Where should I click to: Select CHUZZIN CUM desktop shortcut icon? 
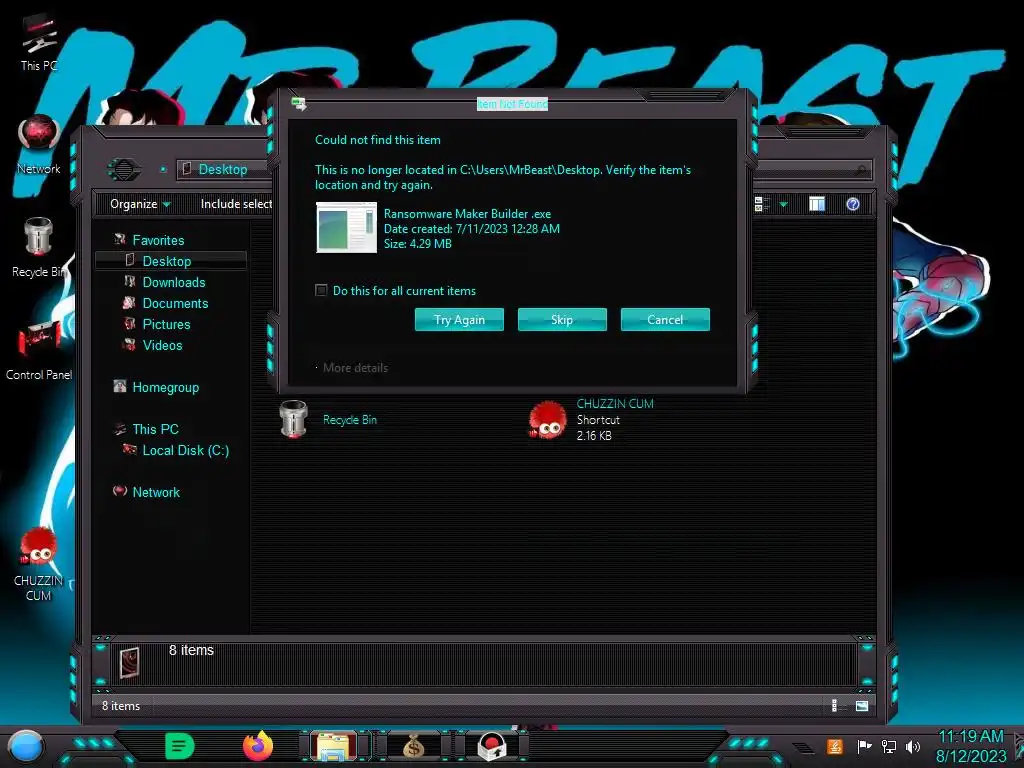click(39, 564)
